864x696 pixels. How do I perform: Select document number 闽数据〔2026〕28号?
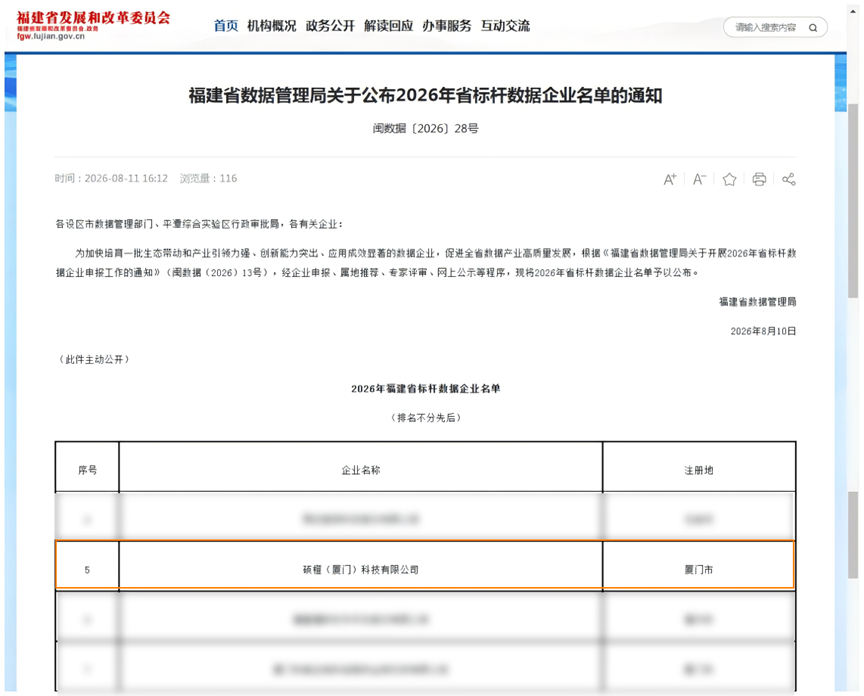(x=425, y=128)
